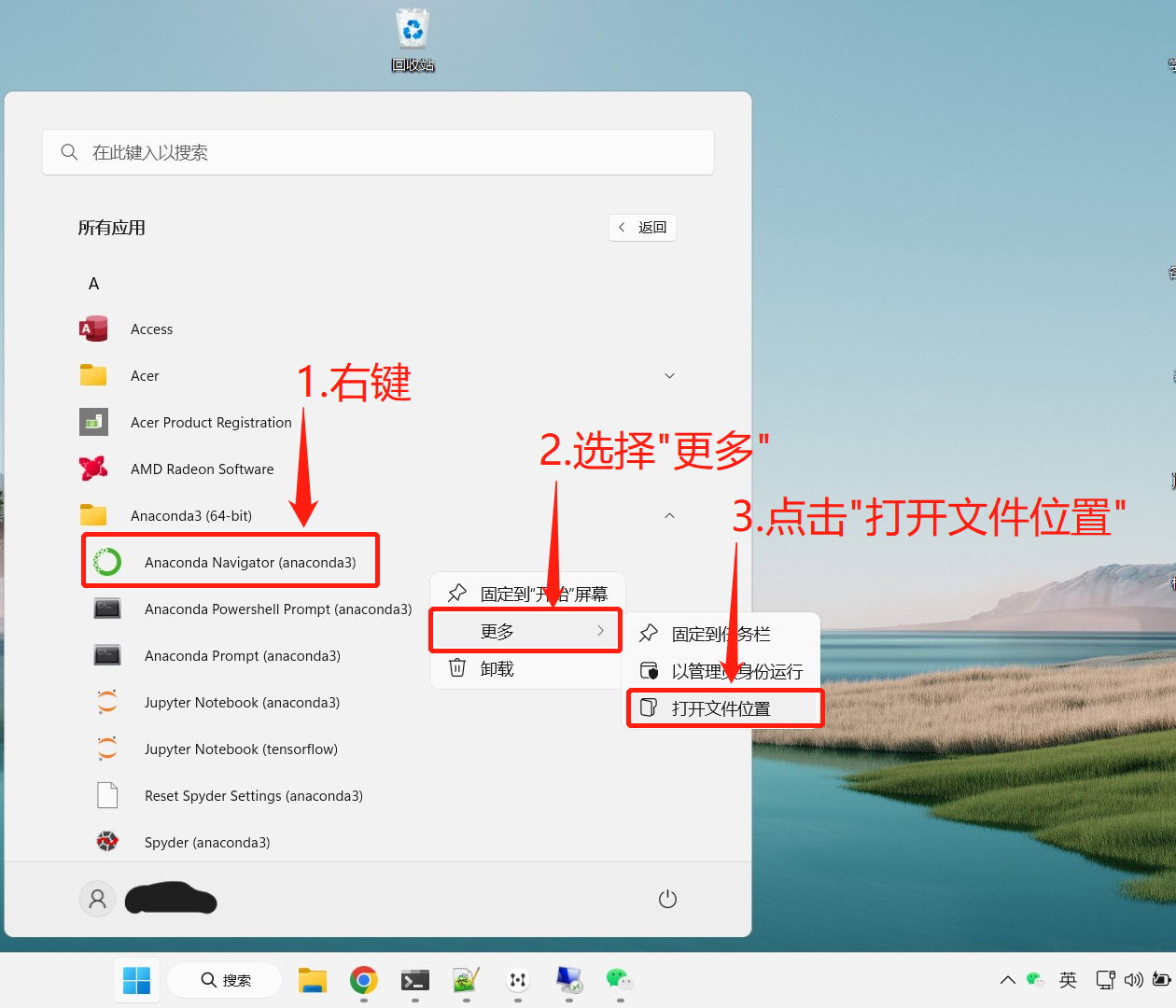The height and width of the screenshot is (1008, 1176).
Task: Click the 返回 back button
Action: (642, 227)
